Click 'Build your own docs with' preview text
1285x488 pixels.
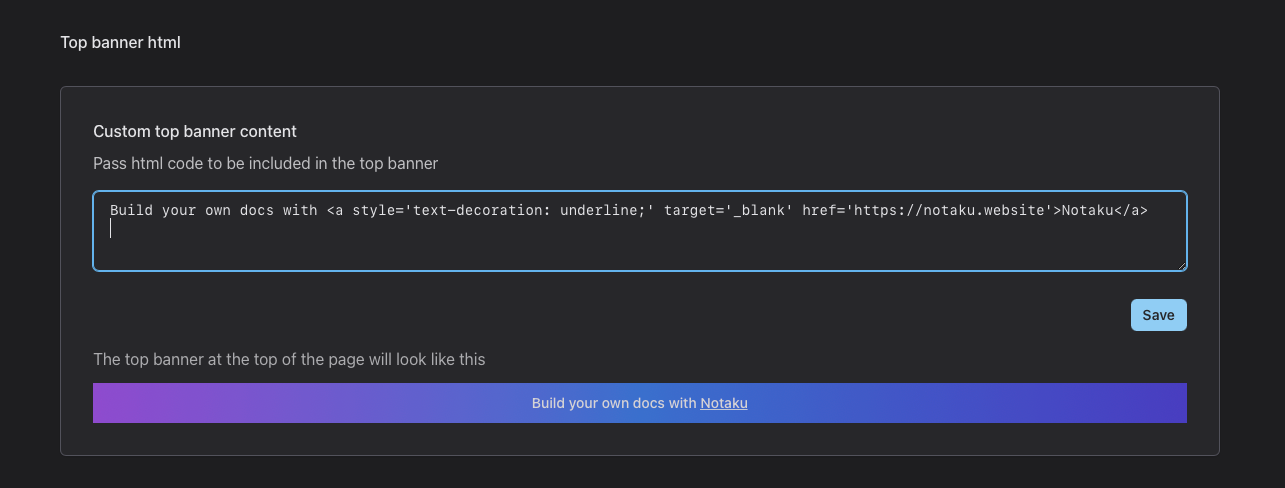[x=614, y=403]
